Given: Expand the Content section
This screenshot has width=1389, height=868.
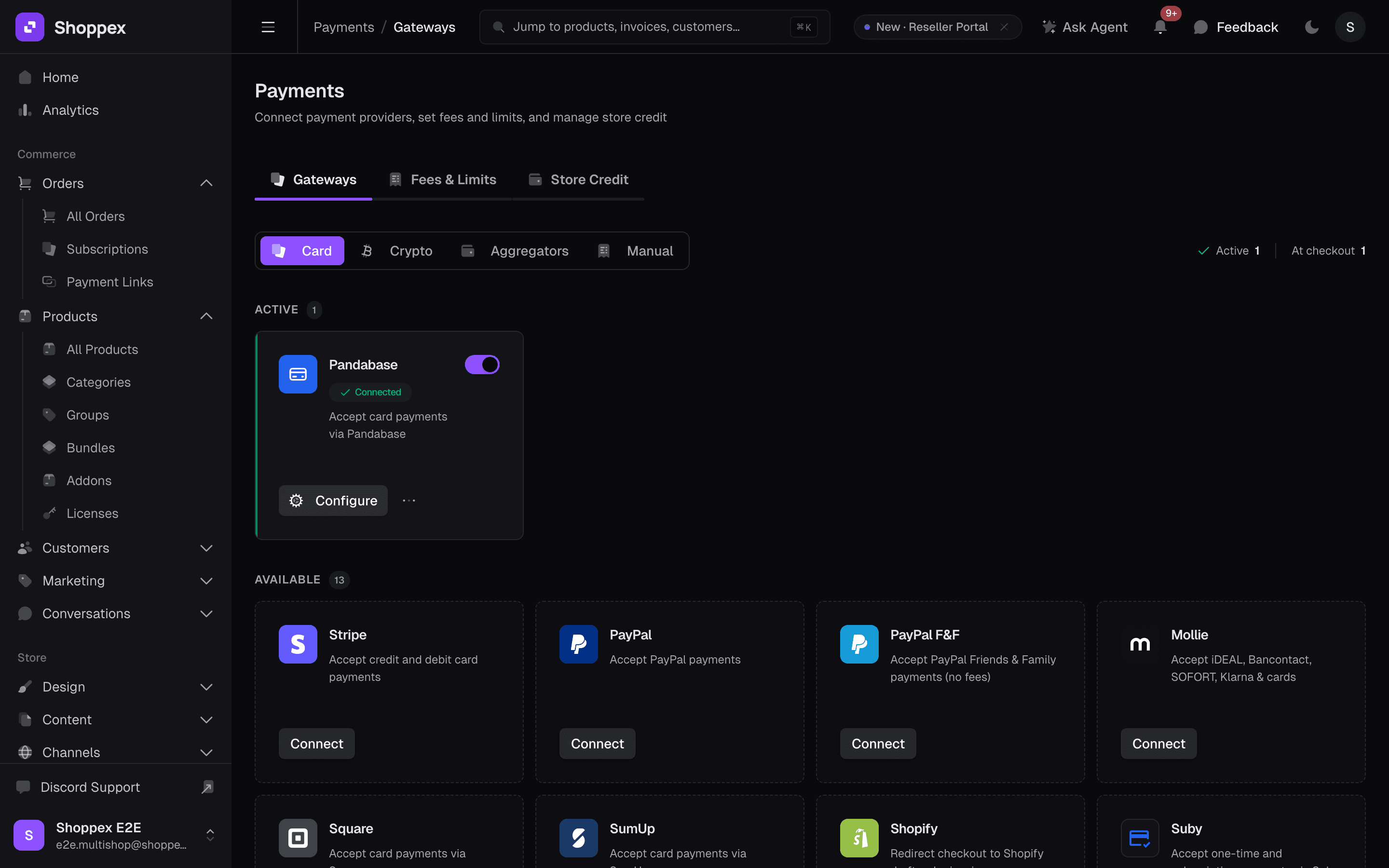Looking at the screenshot, I should (x=206, y=720).
